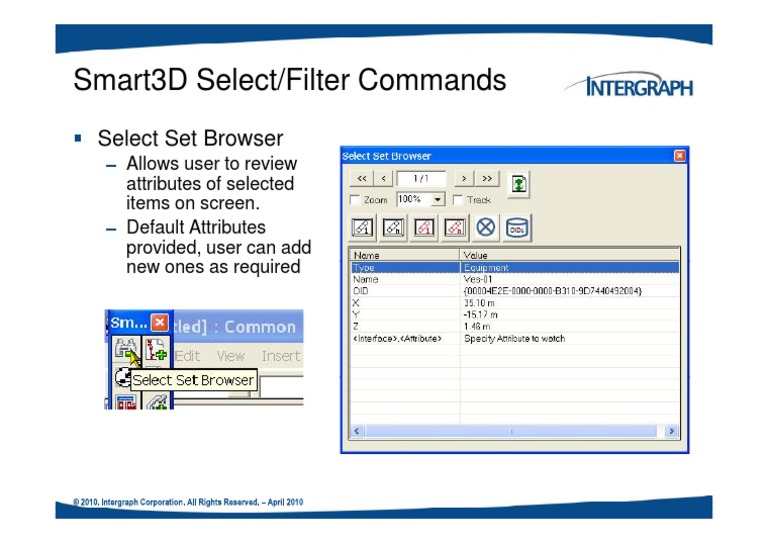Image resolution: width=768 pixels, height=543 pixels.
Task: Click the green export document icon
Action: click(x=519, y=184)
